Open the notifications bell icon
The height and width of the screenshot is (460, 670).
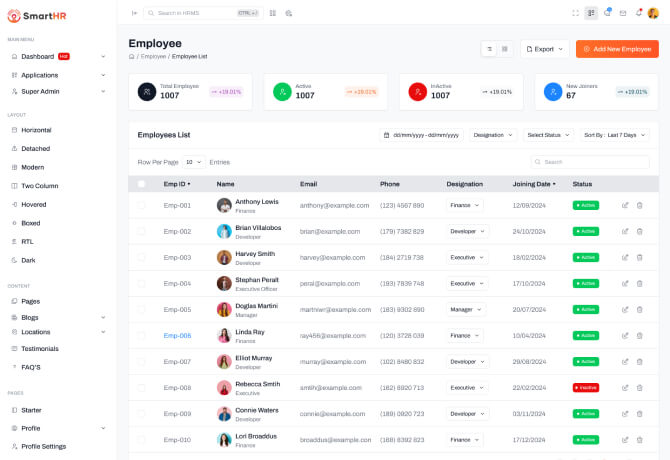(x=638, y=13)
